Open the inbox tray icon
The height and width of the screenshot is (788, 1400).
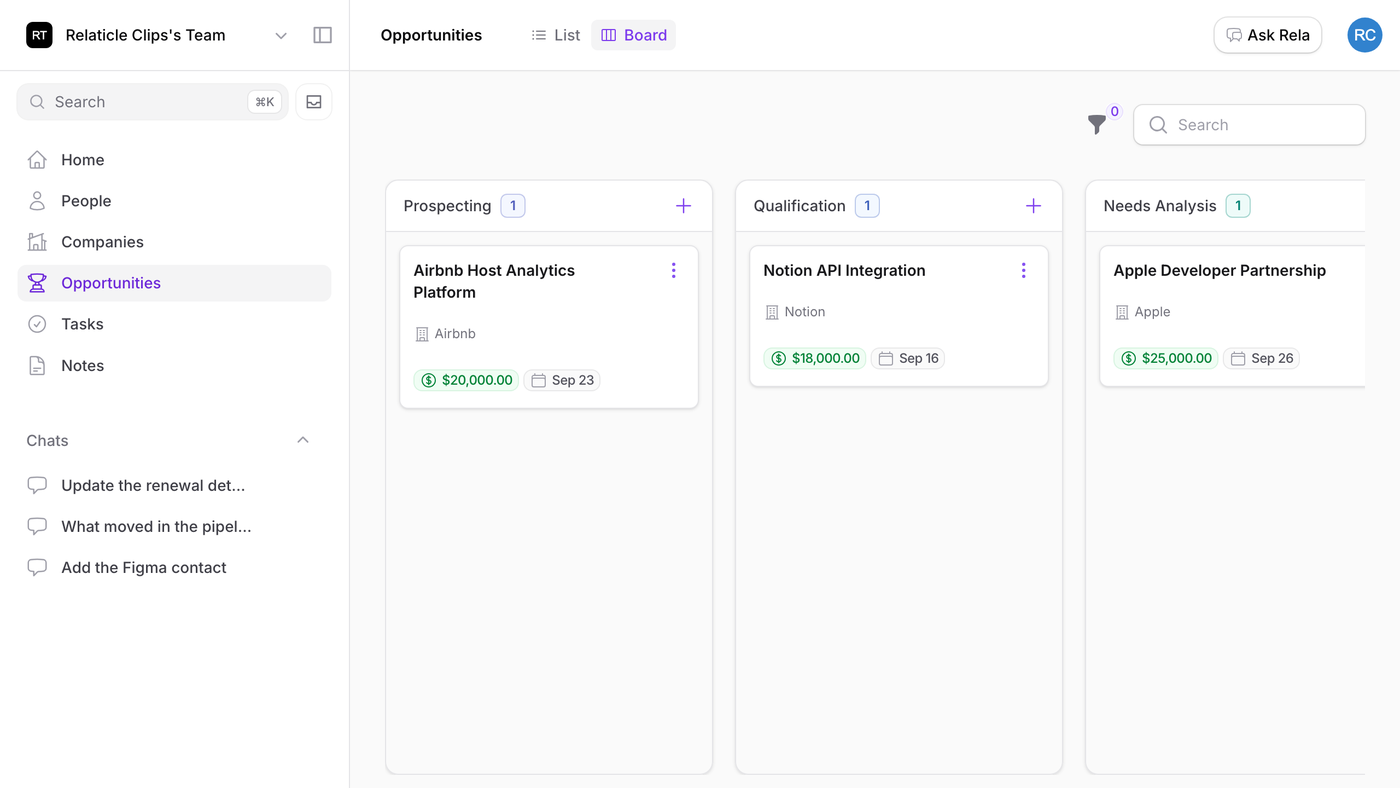pos(314,102)
